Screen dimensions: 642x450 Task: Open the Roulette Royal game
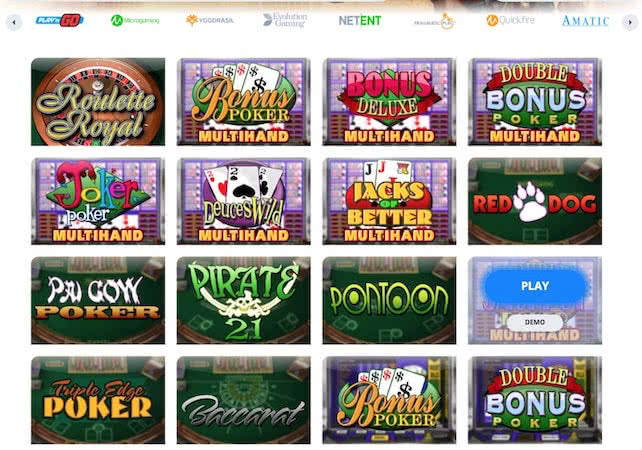98,102
